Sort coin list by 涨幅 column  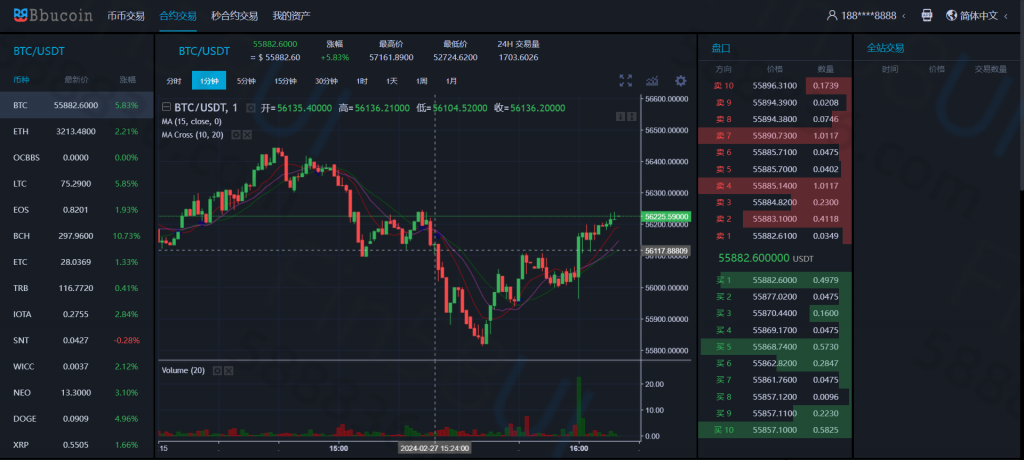127,79
